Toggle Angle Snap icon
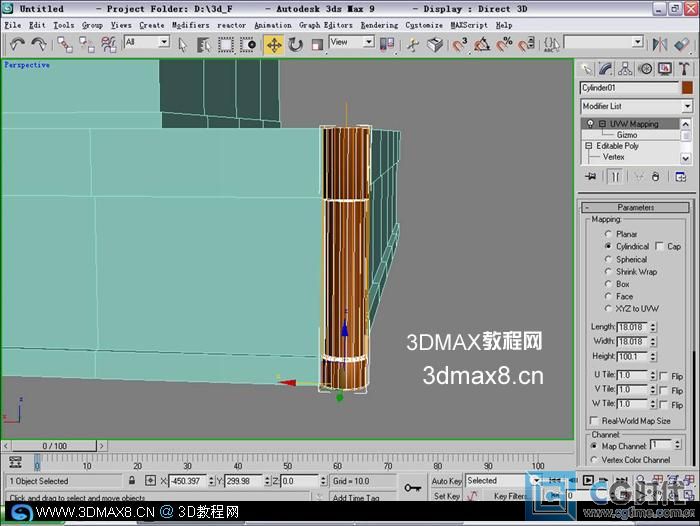Viewport: 700px width, 526px height. (x=482, y=44)
